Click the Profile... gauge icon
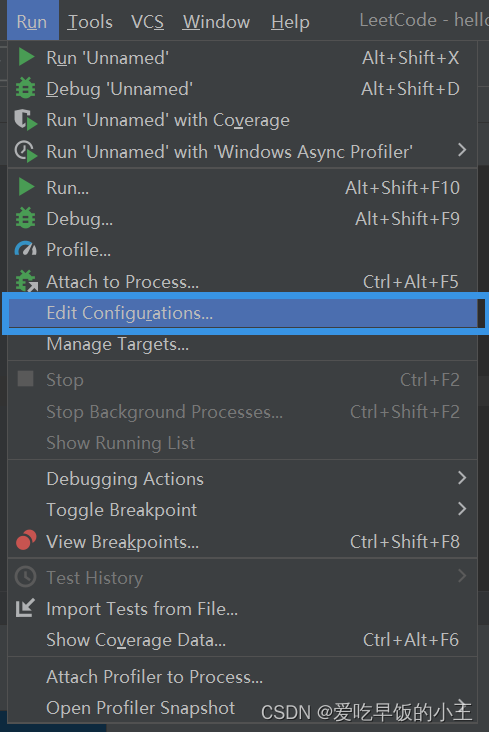Screen dimensions: 489x732 coord(26,249)
